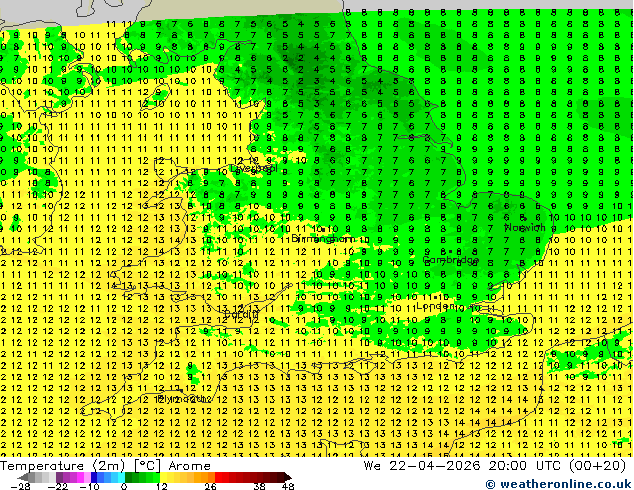Click the Norwich city label
The height and width of the screenshot is (490, 634).
click(525, 228)
